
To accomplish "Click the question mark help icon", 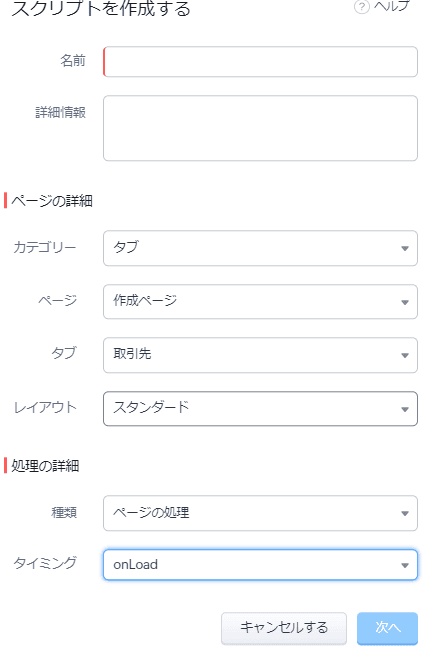I will (x=361, y=7).
